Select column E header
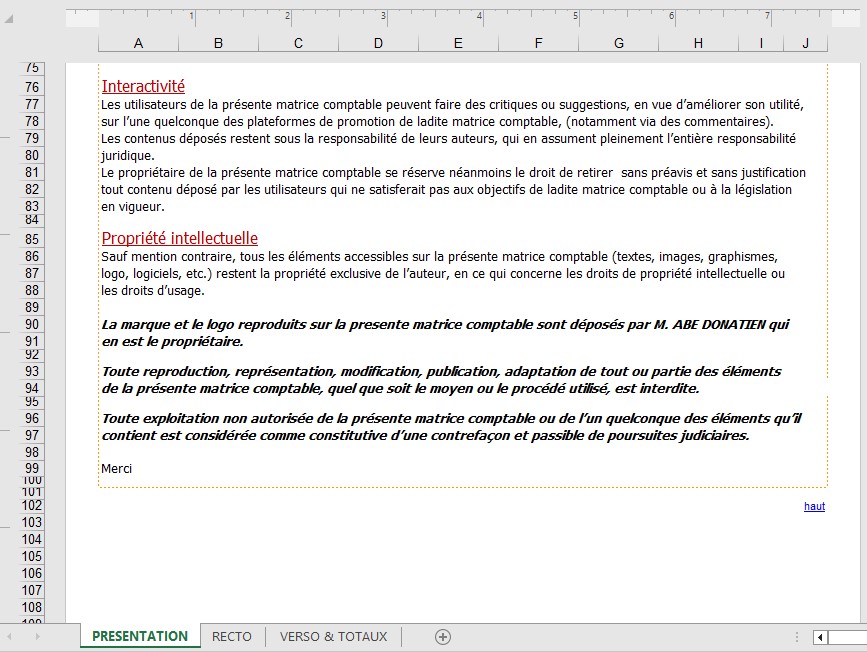 [458, 43]
